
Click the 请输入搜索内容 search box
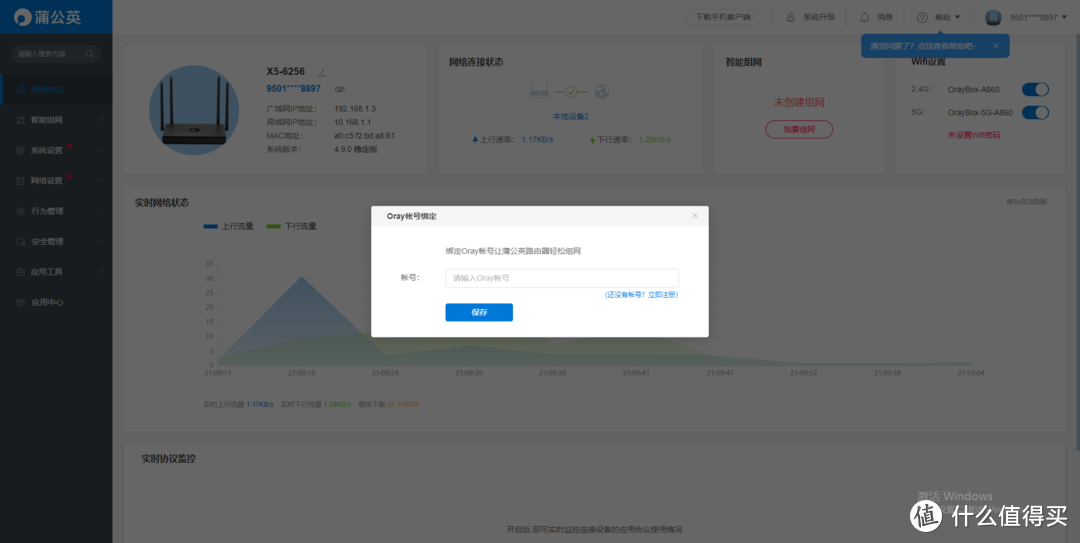point(56,54)
